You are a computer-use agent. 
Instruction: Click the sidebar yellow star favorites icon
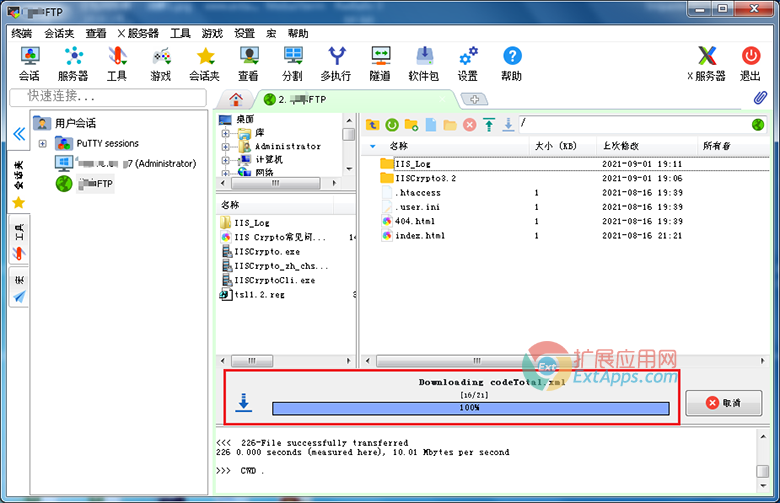pos(19,202)
